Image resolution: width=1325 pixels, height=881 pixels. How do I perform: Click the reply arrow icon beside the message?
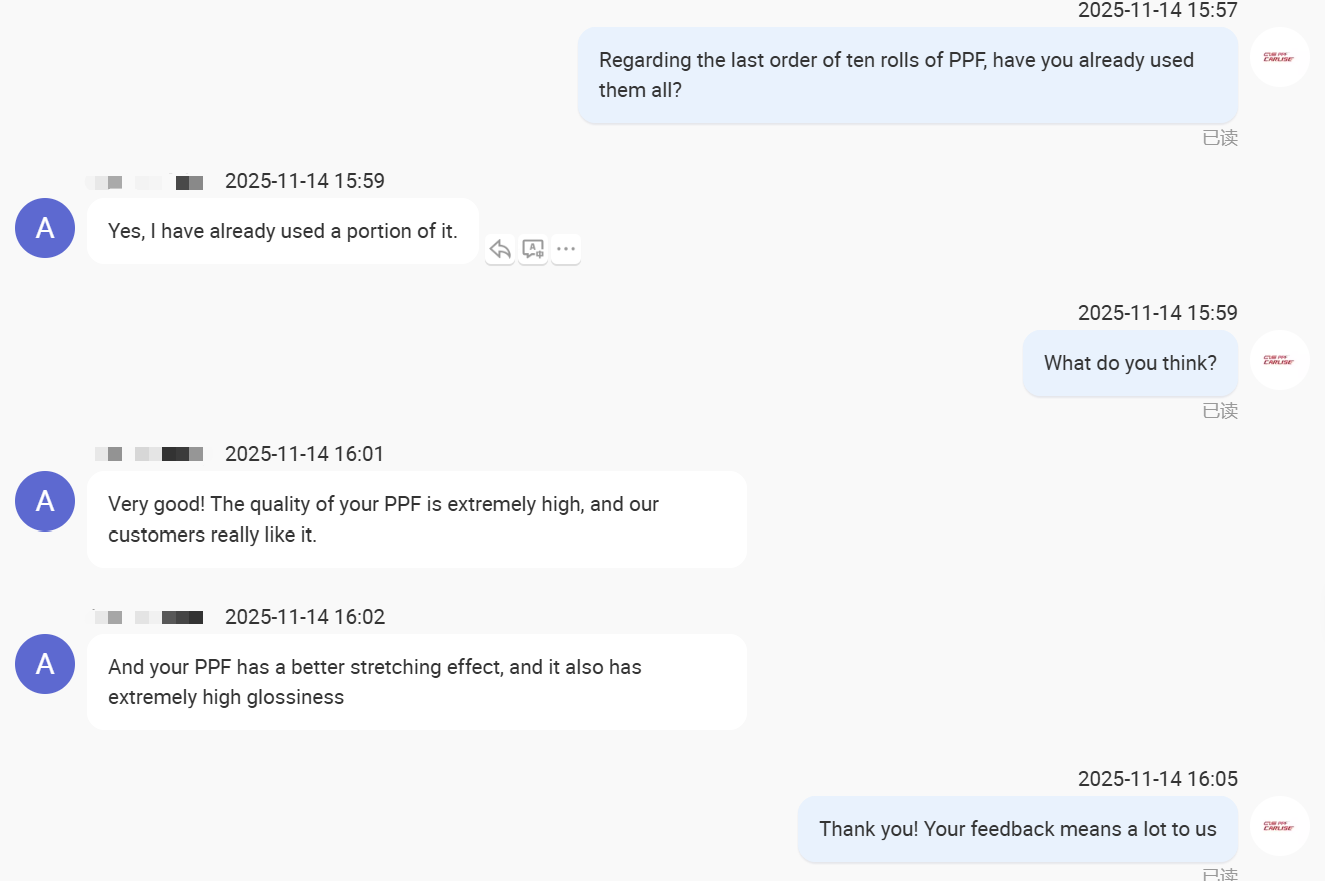pyautogui.click(x=500, y=249)
